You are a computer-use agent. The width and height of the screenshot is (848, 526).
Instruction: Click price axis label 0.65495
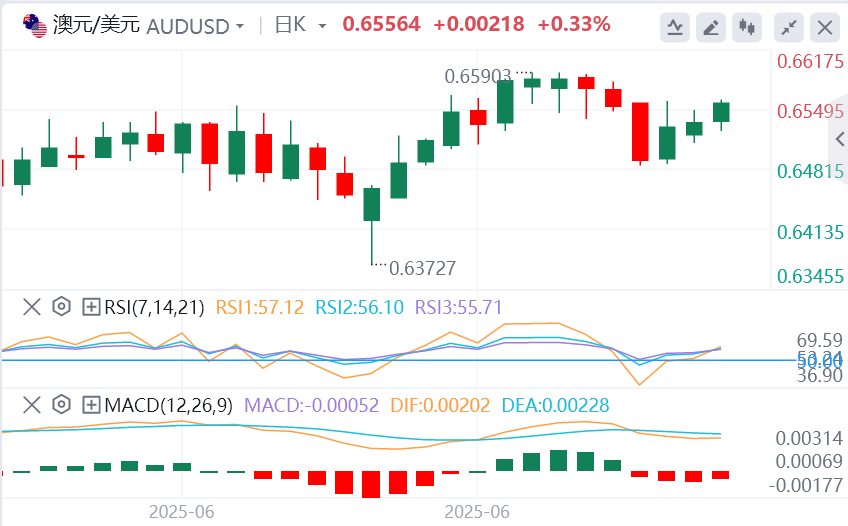[x=810, y=111]
